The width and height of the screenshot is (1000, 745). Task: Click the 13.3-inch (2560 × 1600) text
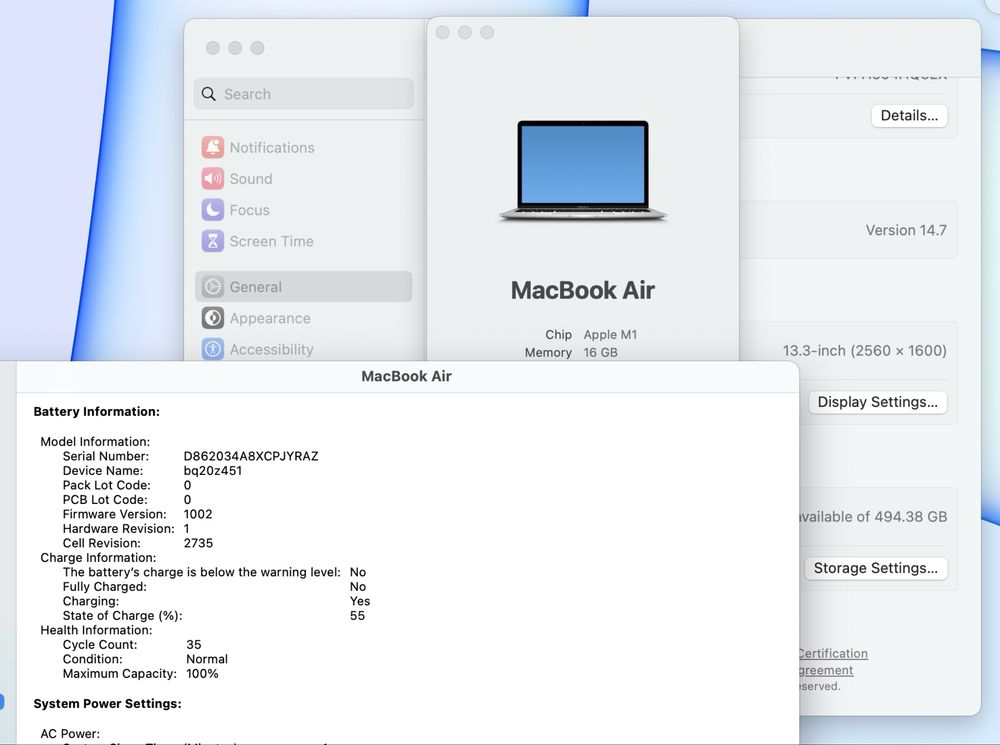[x=865, y=350]
